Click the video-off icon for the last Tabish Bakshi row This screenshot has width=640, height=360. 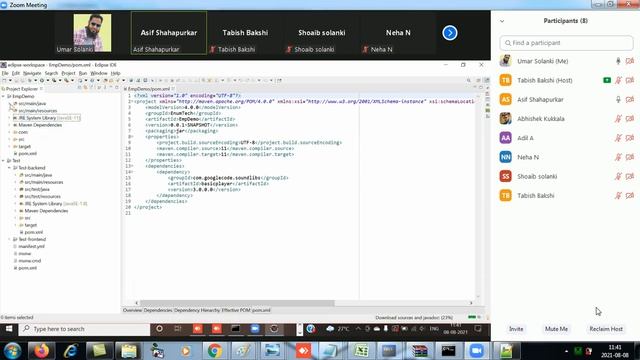630,195
